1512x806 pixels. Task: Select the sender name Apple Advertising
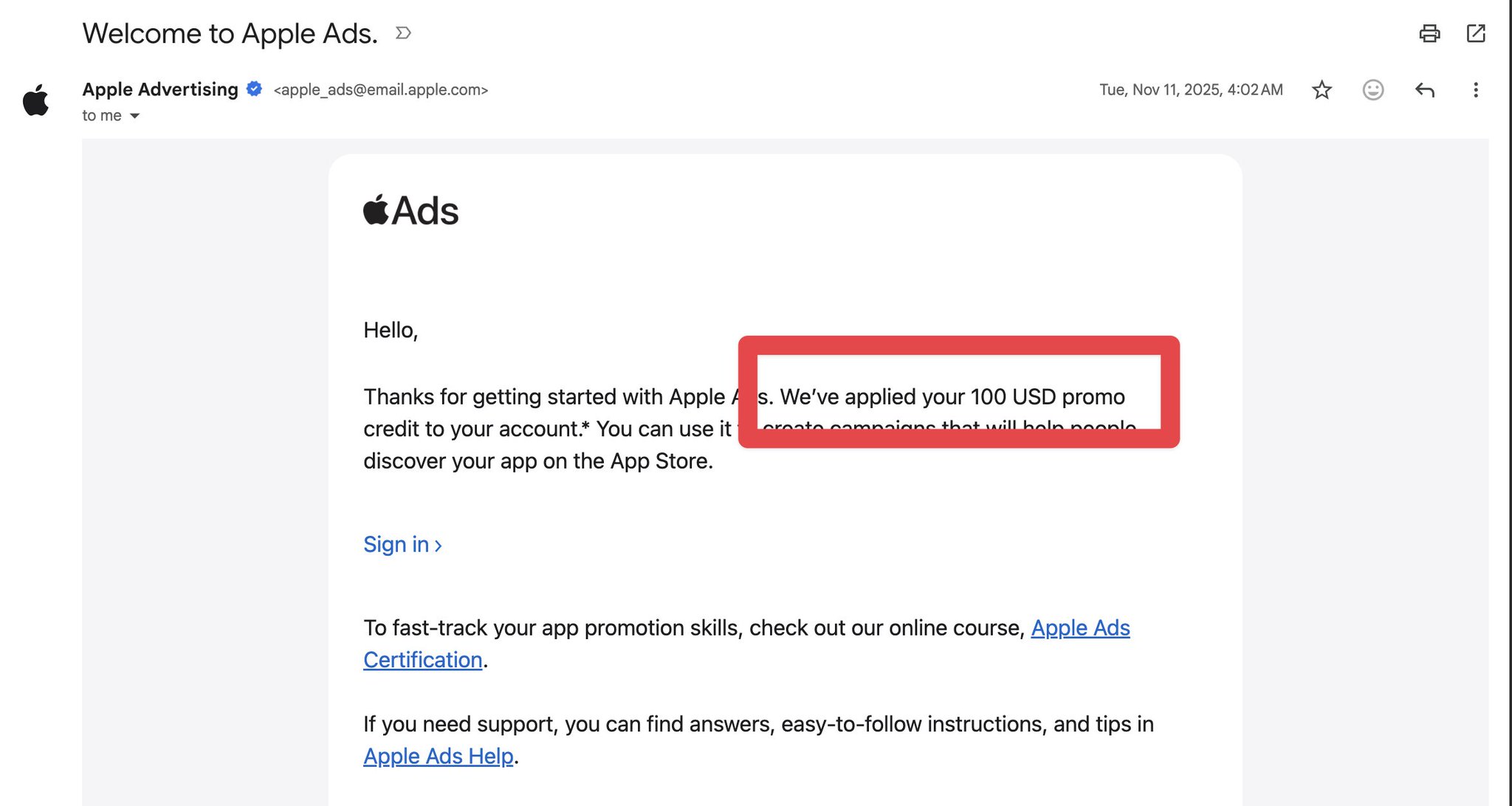coord(160,89)
